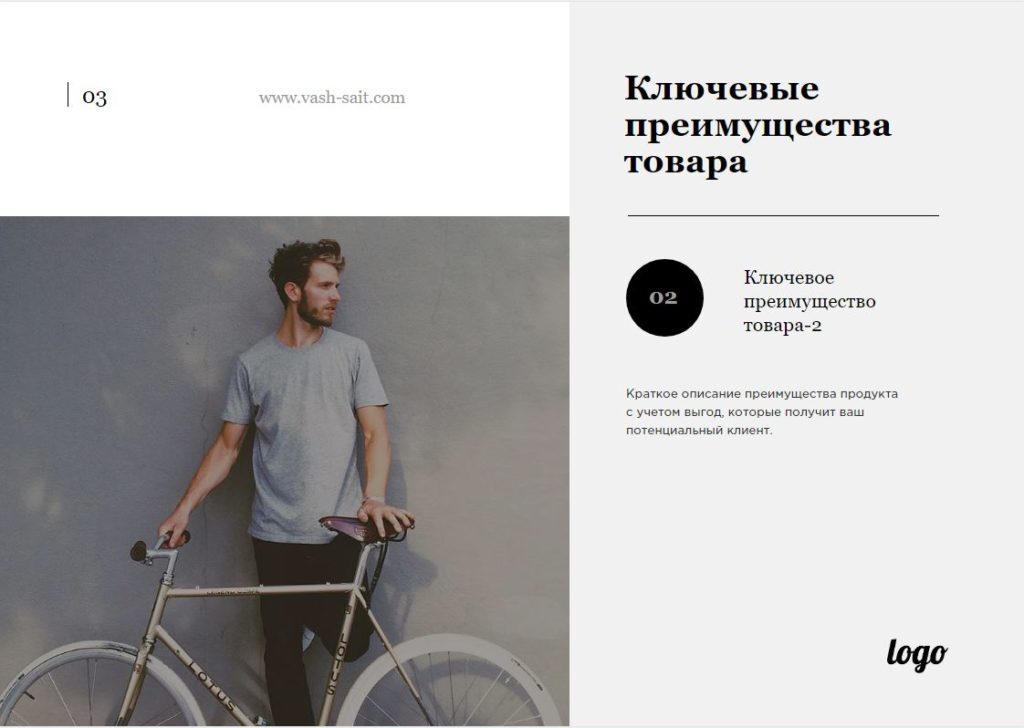1024x728 pixels.
Task: Select the heading Ключевые преимущества товара
Action: point(758,125)
